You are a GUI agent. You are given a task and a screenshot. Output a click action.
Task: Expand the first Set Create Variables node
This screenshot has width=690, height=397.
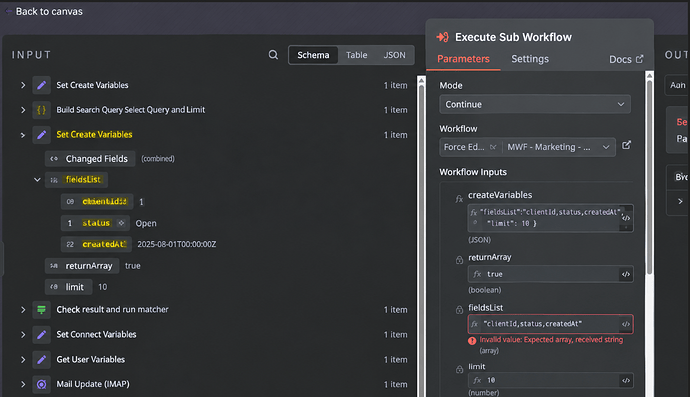click(23, 85)
